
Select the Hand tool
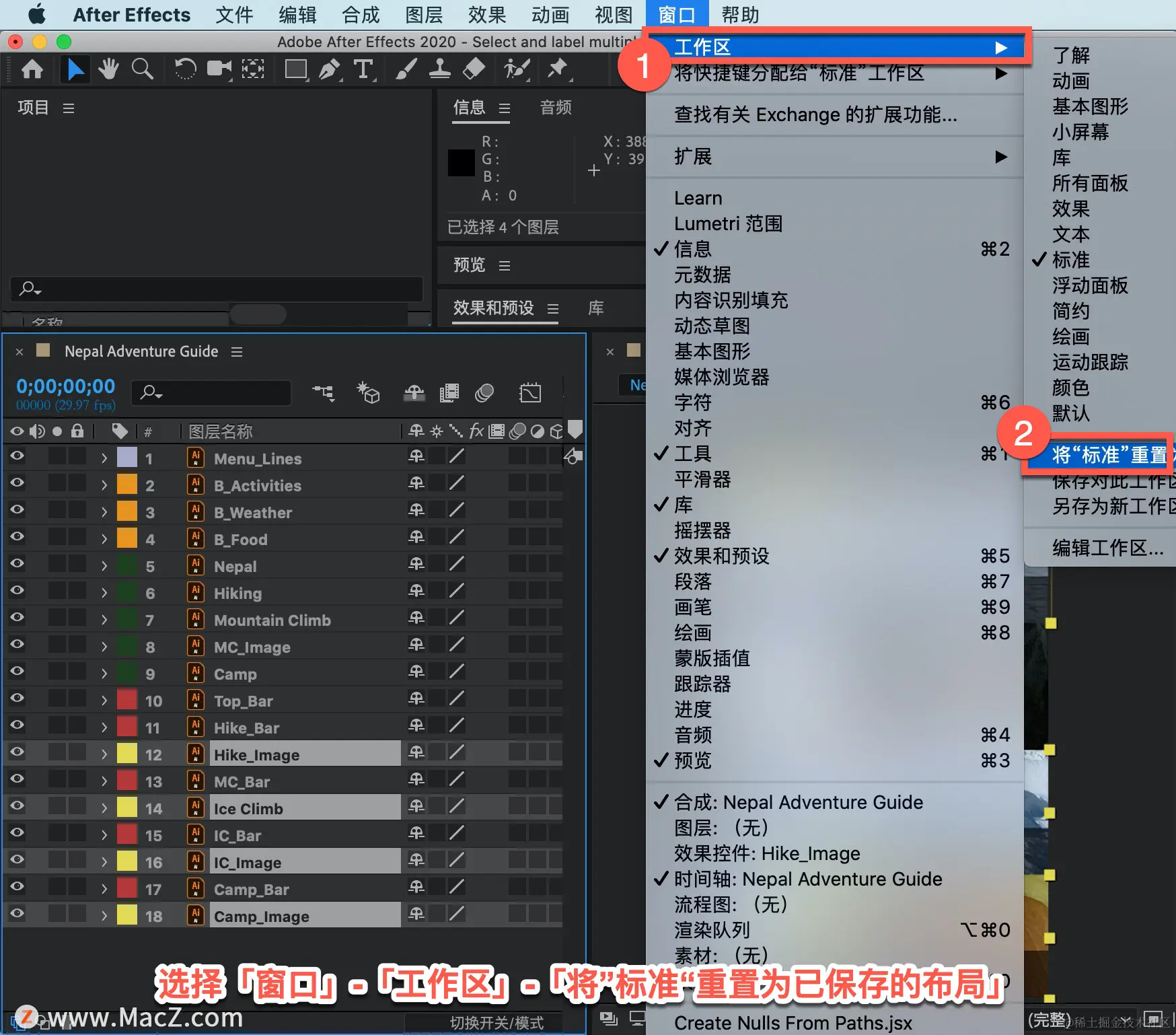pos(108,69)
